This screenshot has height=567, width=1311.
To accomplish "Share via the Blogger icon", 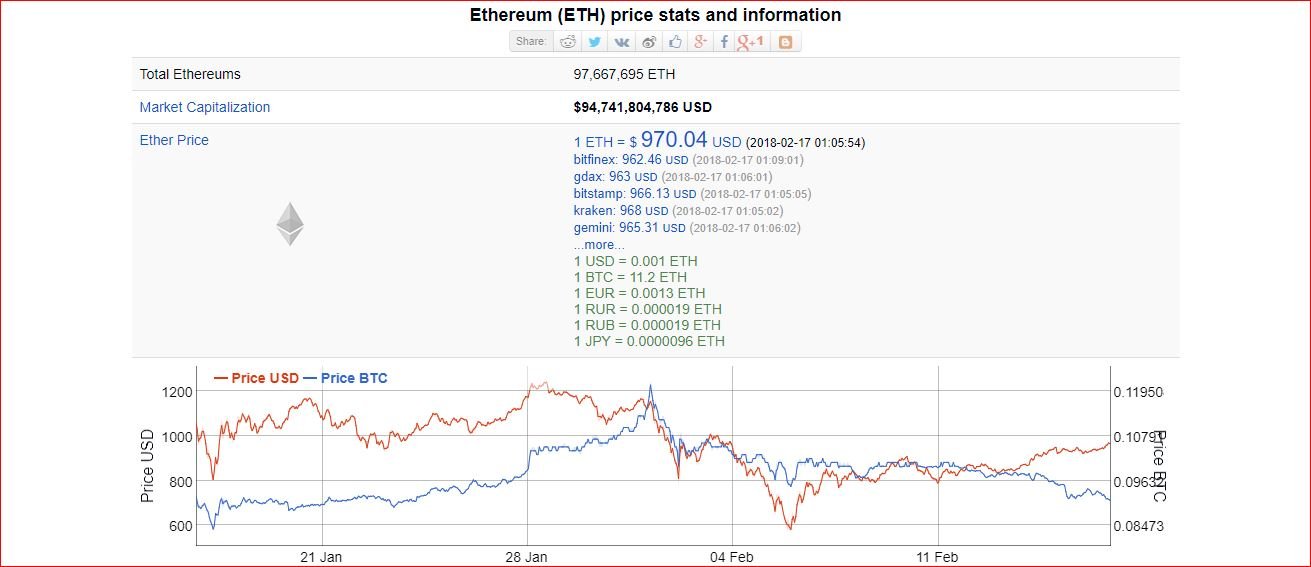I will [785, 42].
